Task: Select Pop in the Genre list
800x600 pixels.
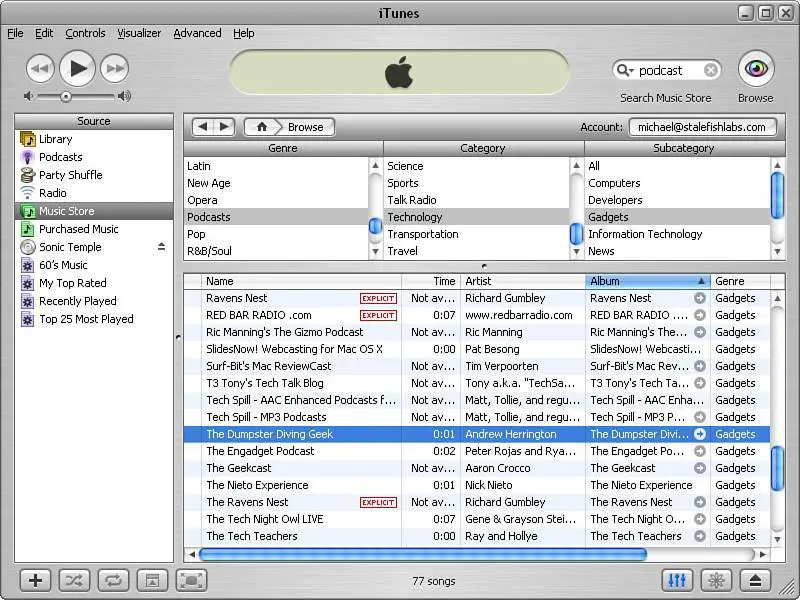Action: (x=276, y=234)
